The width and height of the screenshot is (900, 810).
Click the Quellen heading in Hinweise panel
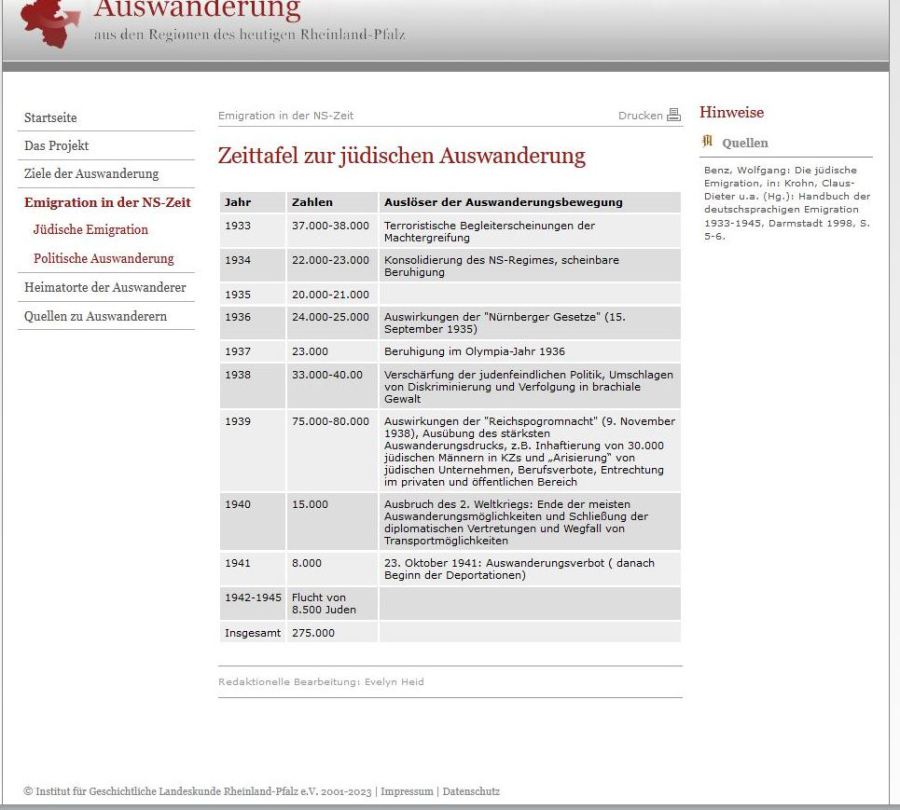(x=744, y=143)
